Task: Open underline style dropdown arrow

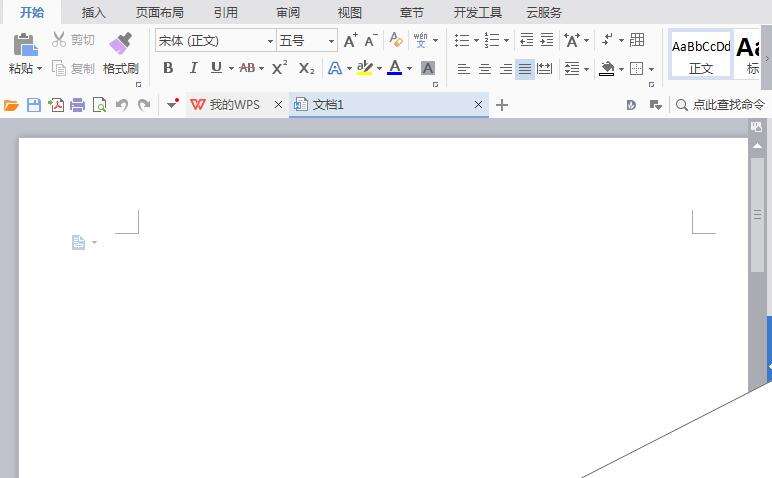Action: 231,68
